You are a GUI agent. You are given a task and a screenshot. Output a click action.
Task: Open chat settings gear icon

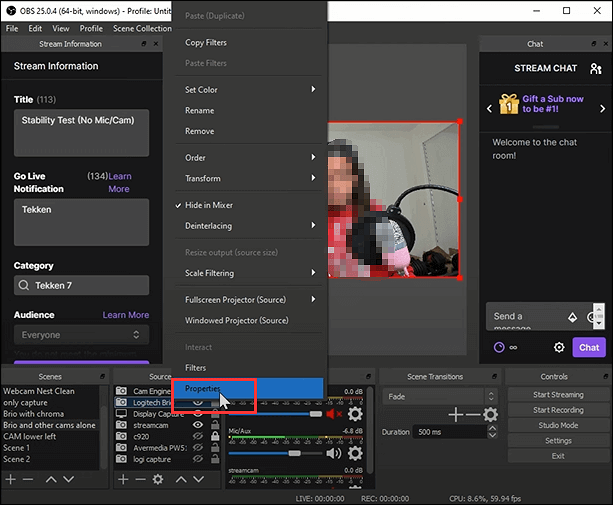(559, 348)
